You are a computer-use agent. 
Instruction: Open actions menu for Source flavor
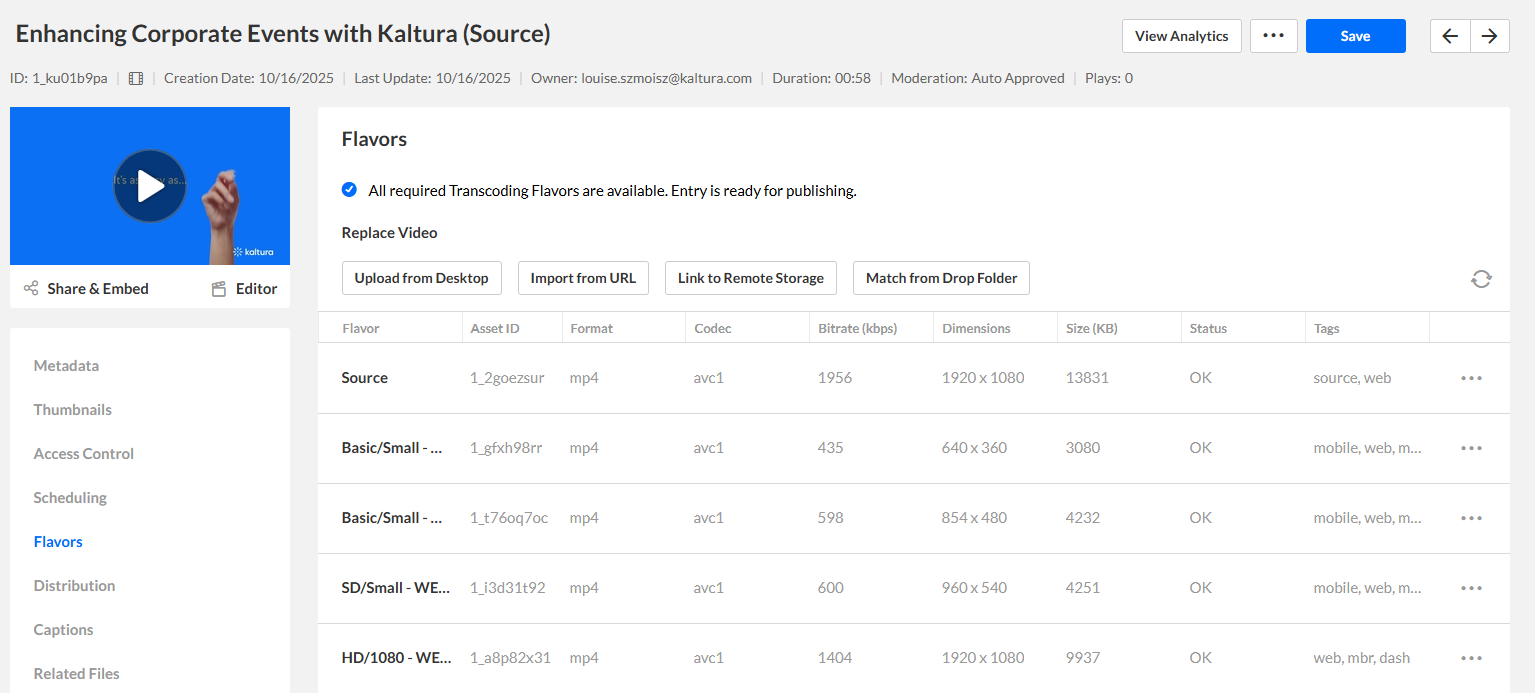1471,378
